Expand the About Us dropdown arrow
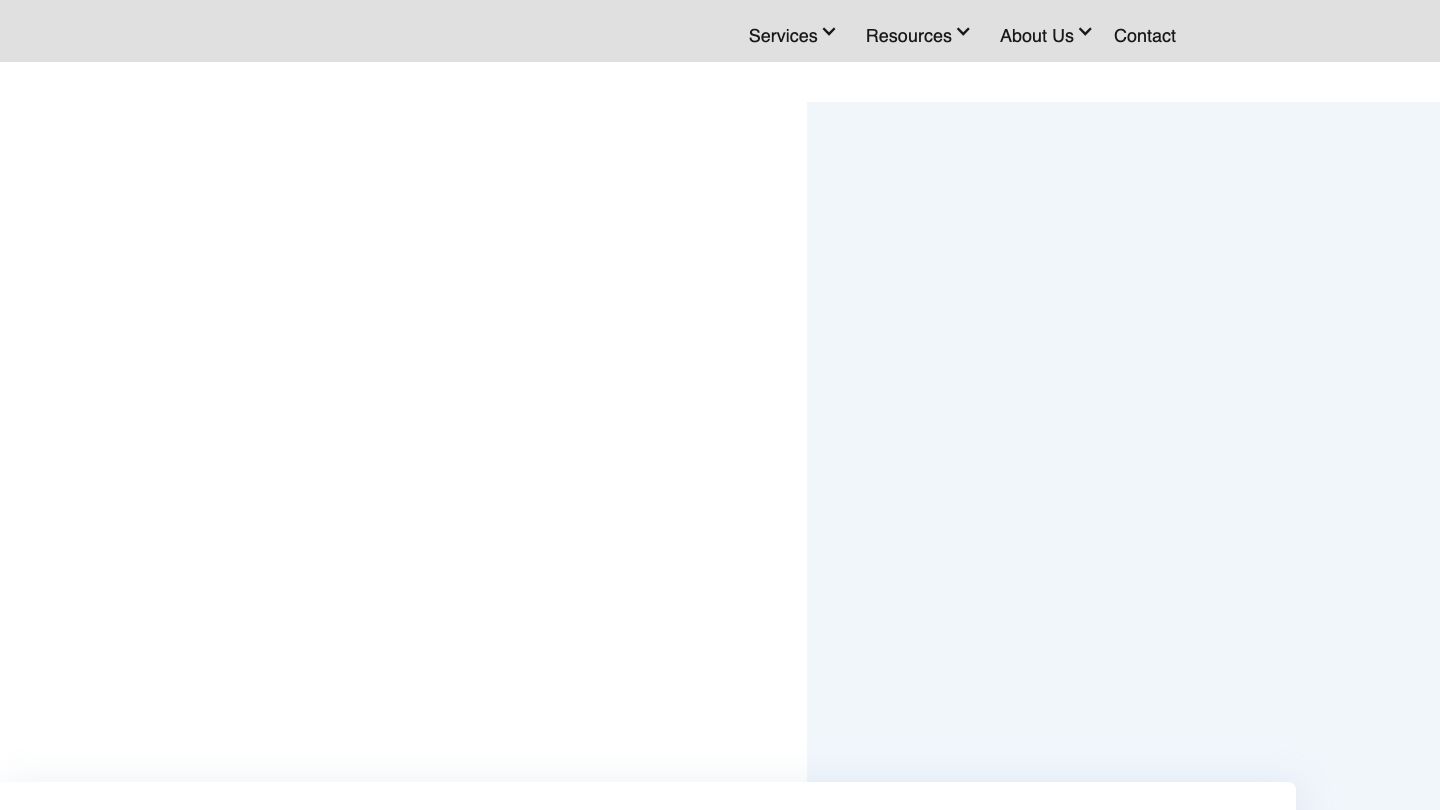 coord(1085,32)
